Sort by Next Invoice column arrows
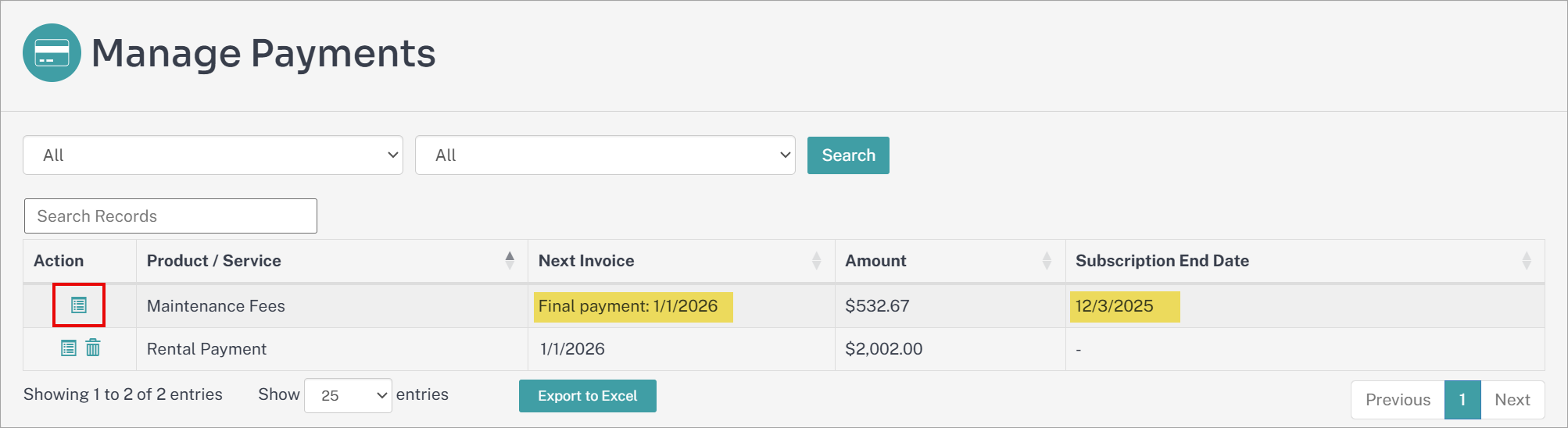The width and height of the screenshot is (1568, 428). tap(817, 261)
